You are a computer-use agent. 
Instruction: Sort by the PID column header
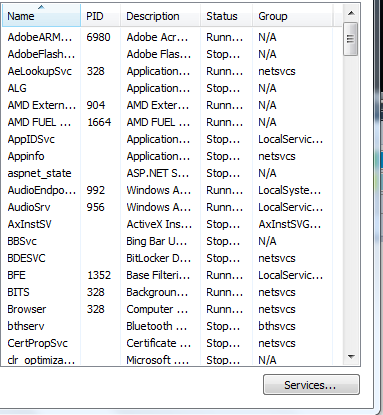(x=100, y=16)
